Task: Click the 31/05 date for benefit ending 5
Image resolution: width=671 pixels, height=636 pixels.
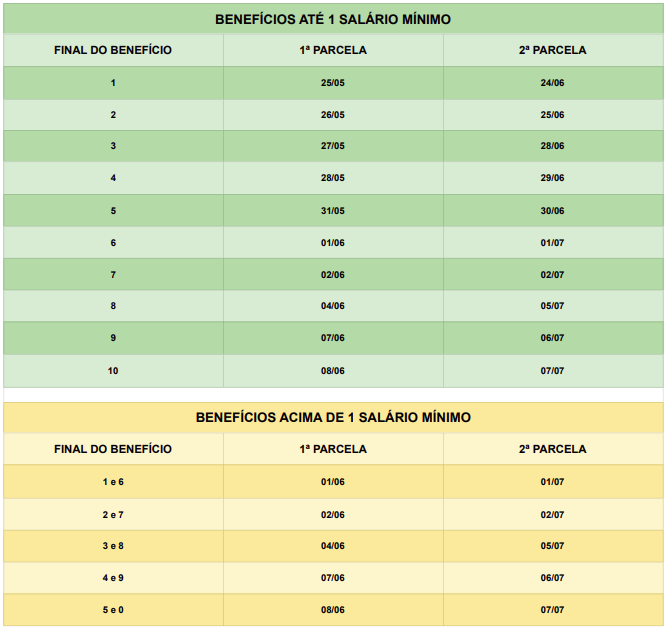Action: click(x=333, y=210)
